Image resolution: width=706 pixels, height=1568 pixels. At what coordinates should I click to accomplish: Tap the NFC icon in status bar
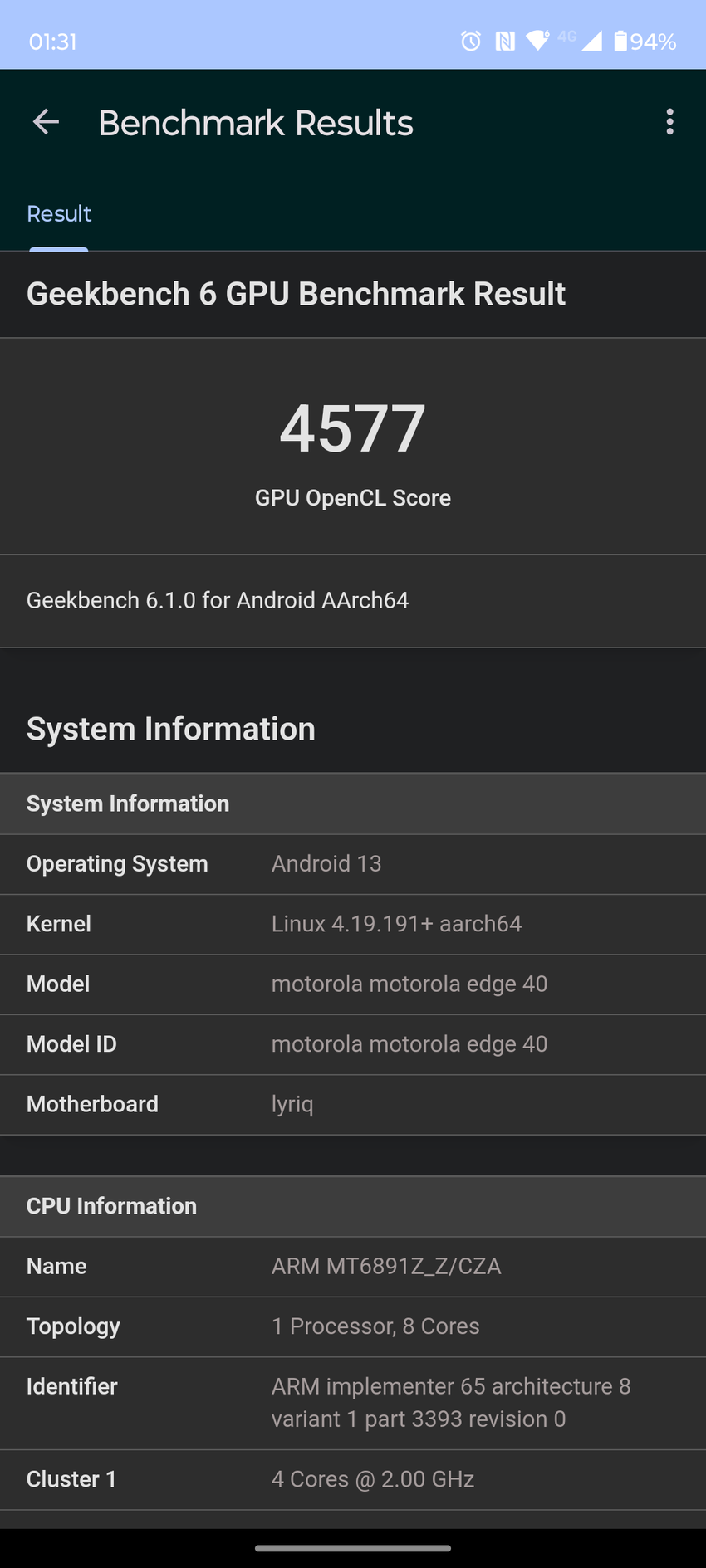coord(505,41)
